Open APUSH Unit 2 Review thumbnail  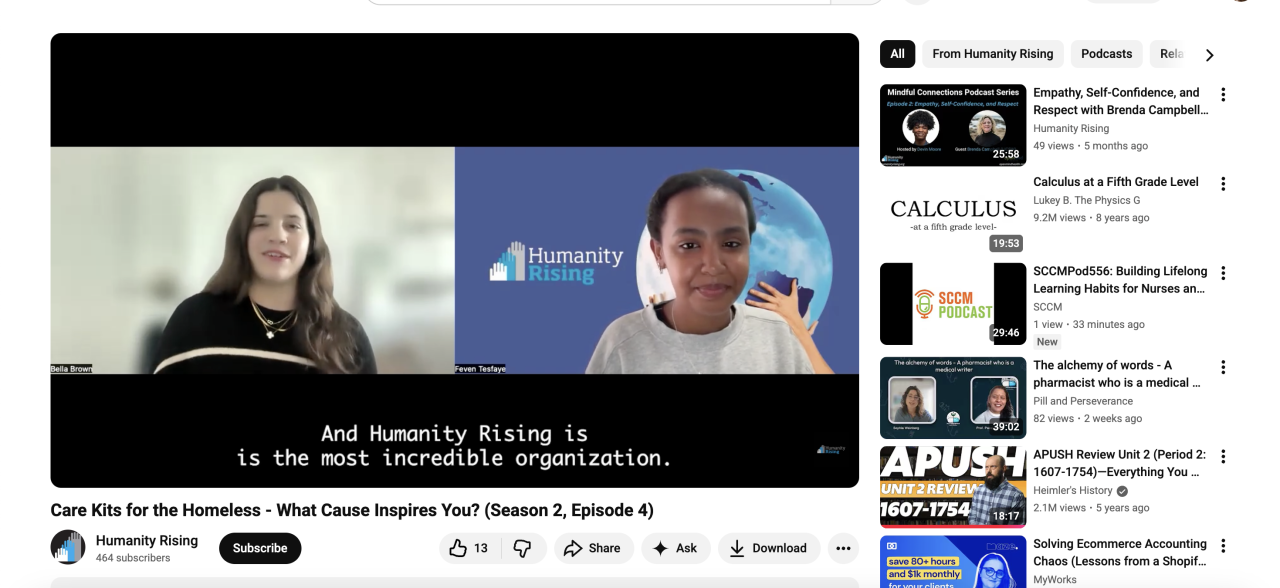(953, 487)
